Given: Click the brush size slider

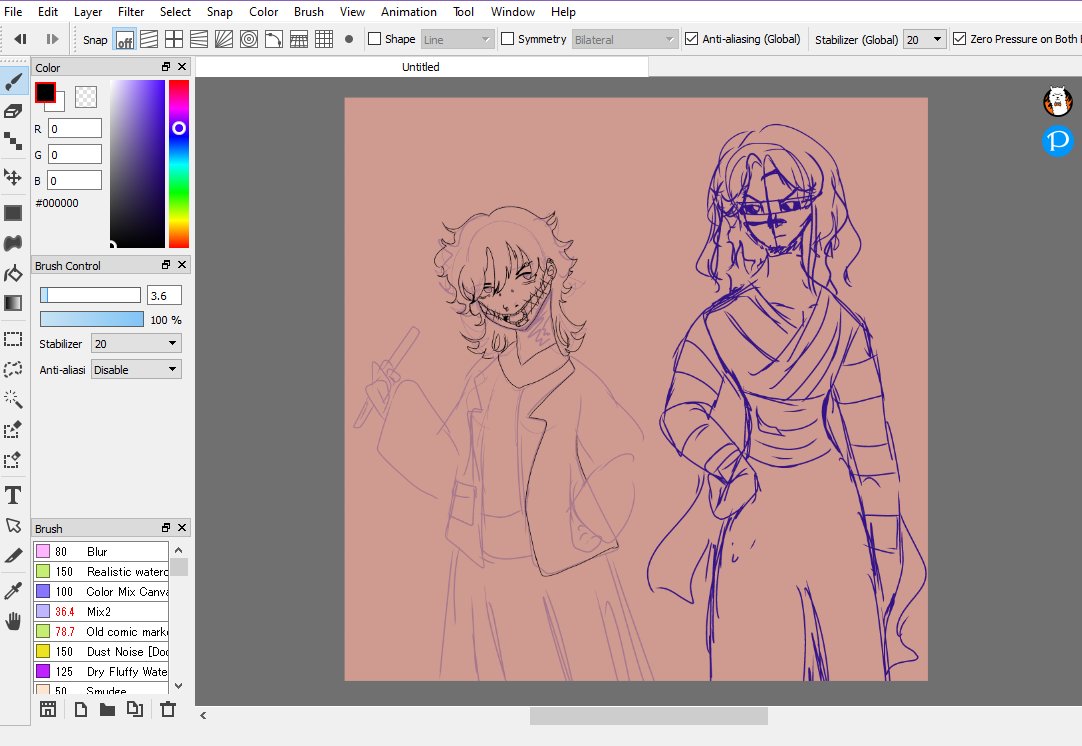Looking at the screenshot, I should (90, 295).
